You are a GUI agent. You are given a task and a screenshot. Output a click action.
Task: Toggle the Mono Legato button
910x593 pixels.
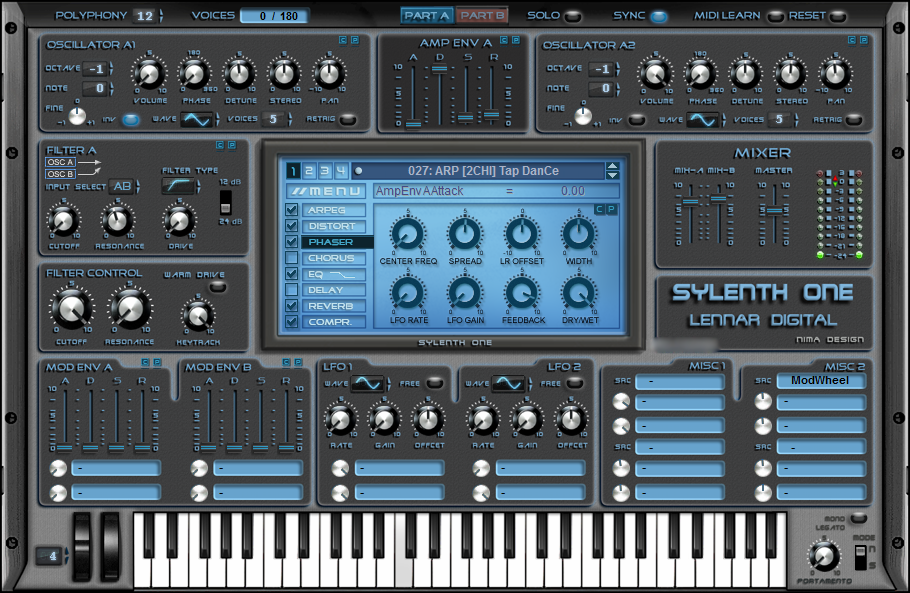click(858, 519)
